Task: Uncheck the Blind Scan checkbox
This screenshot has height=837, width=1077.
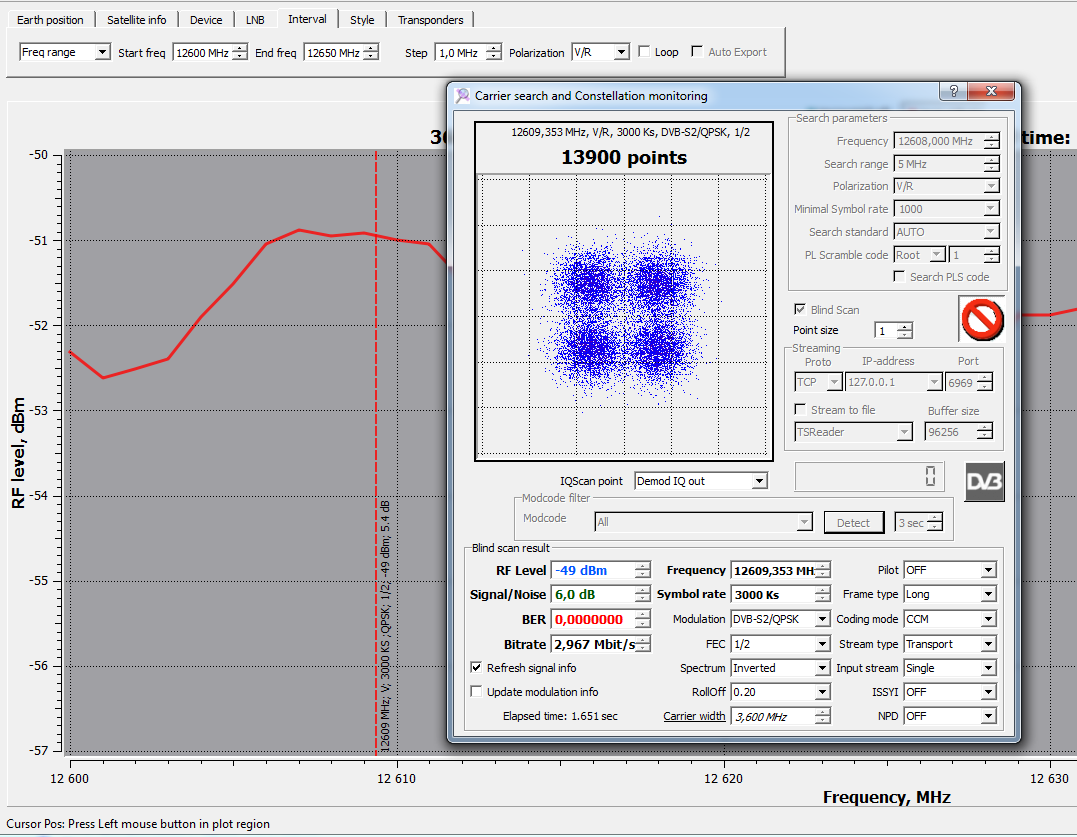Action: (x=800, y=309)
